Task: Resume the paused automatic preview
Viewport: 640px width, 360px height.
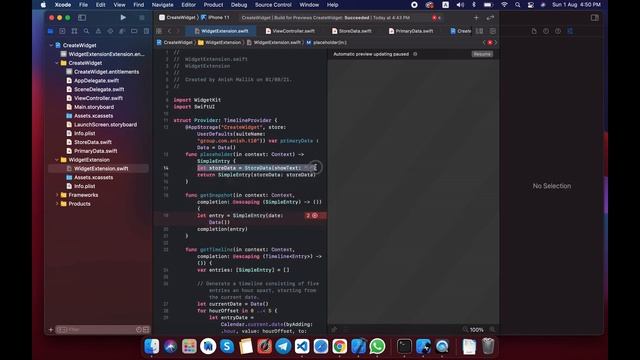Action: pos(482,54)
